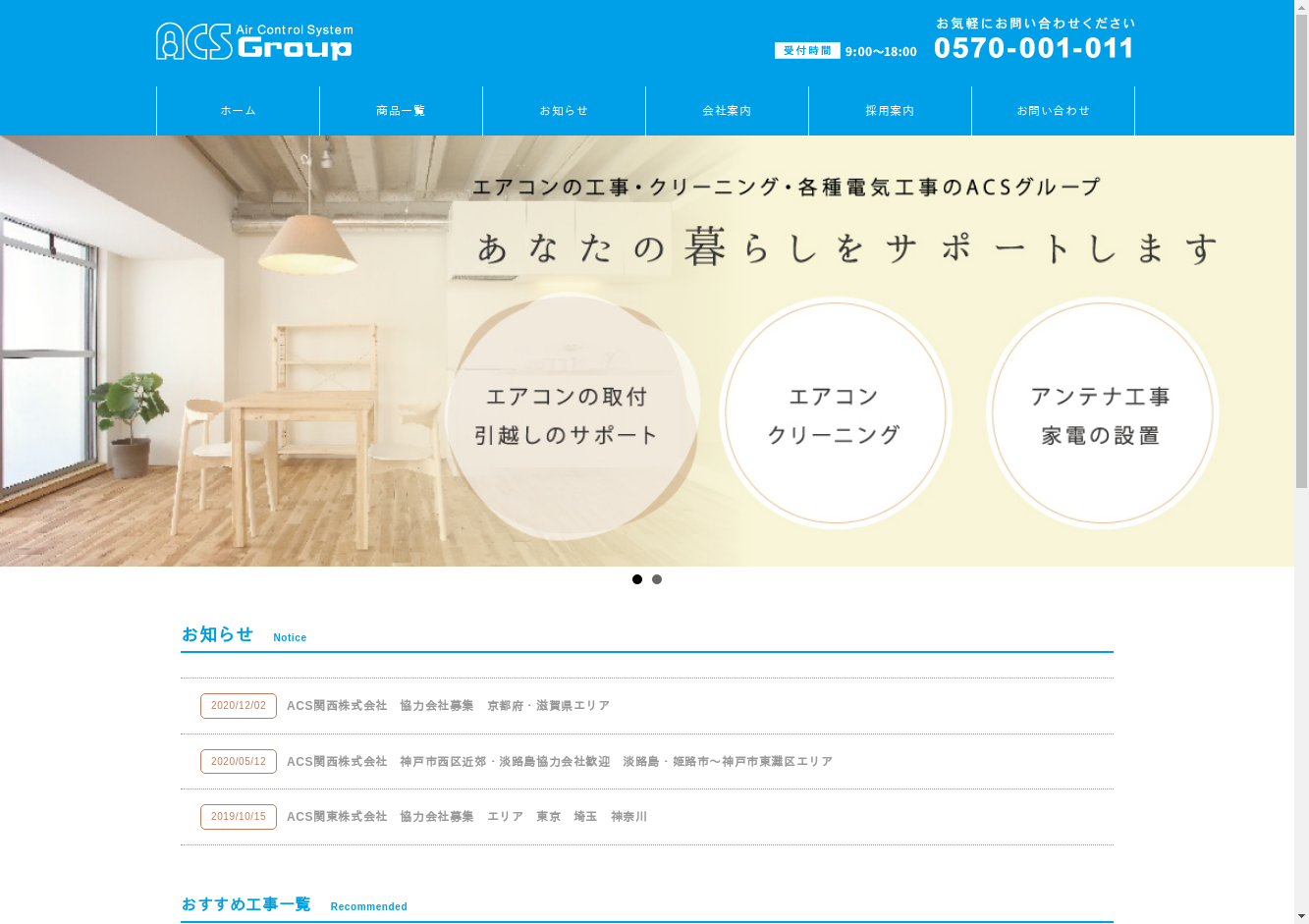Select the 採用案内 navigation item
This screenshot has height=924, width=1309.
pos(890,111)
